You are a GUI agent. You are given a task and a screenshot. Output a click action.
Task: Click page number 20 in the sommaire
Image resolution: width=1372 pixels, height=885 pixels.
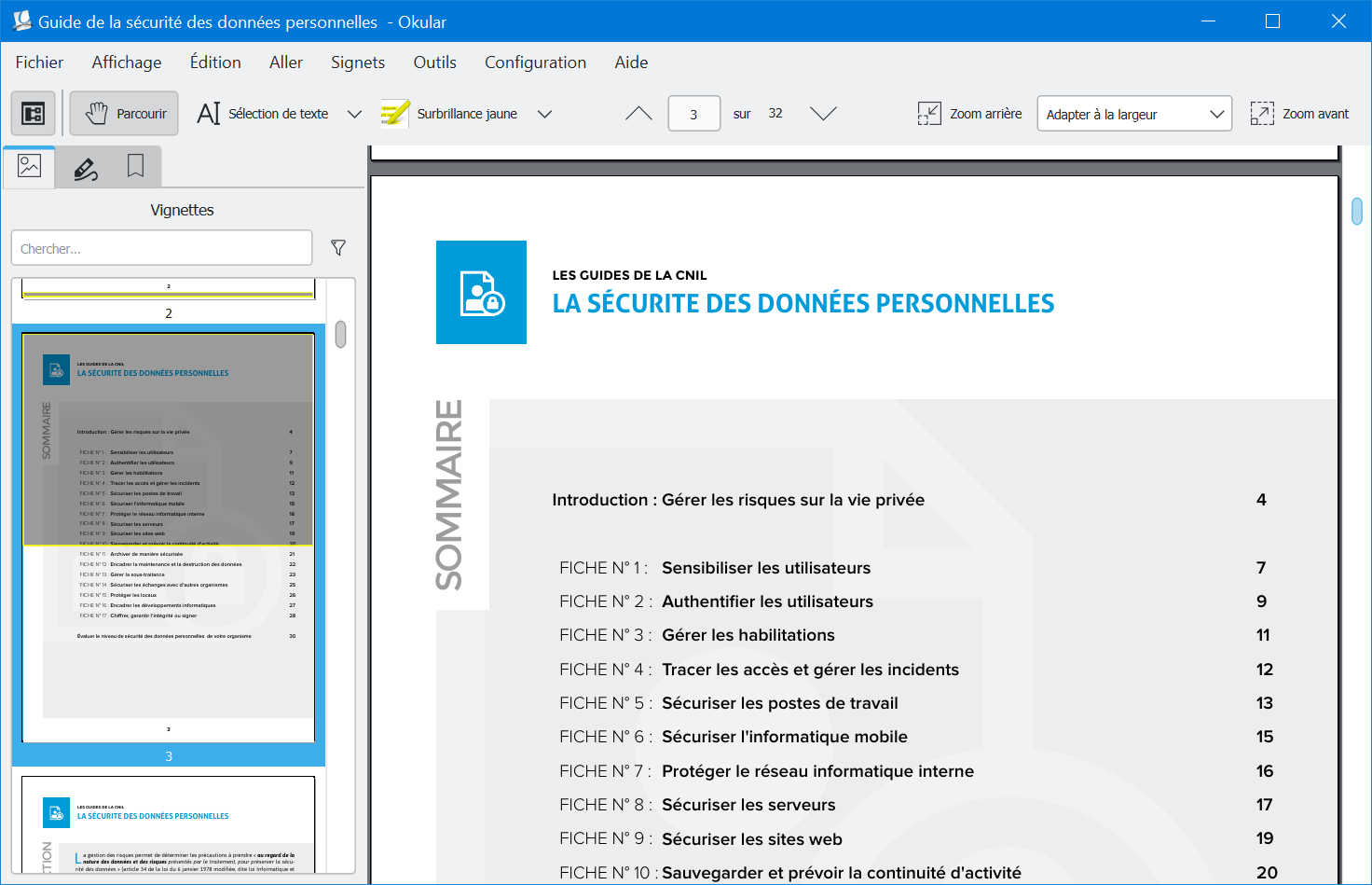(x=1267, y=873)
